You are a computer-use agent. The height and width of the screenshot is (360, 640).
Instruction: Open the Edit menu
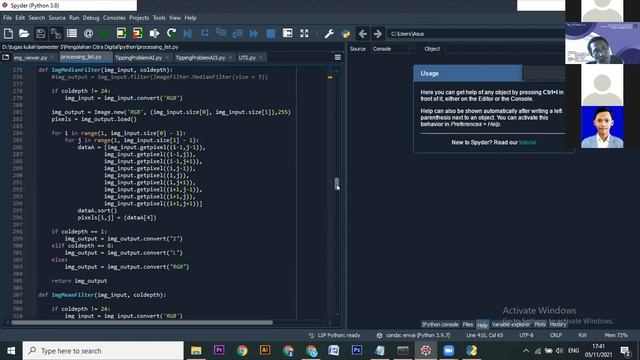(x=20, y=18)
